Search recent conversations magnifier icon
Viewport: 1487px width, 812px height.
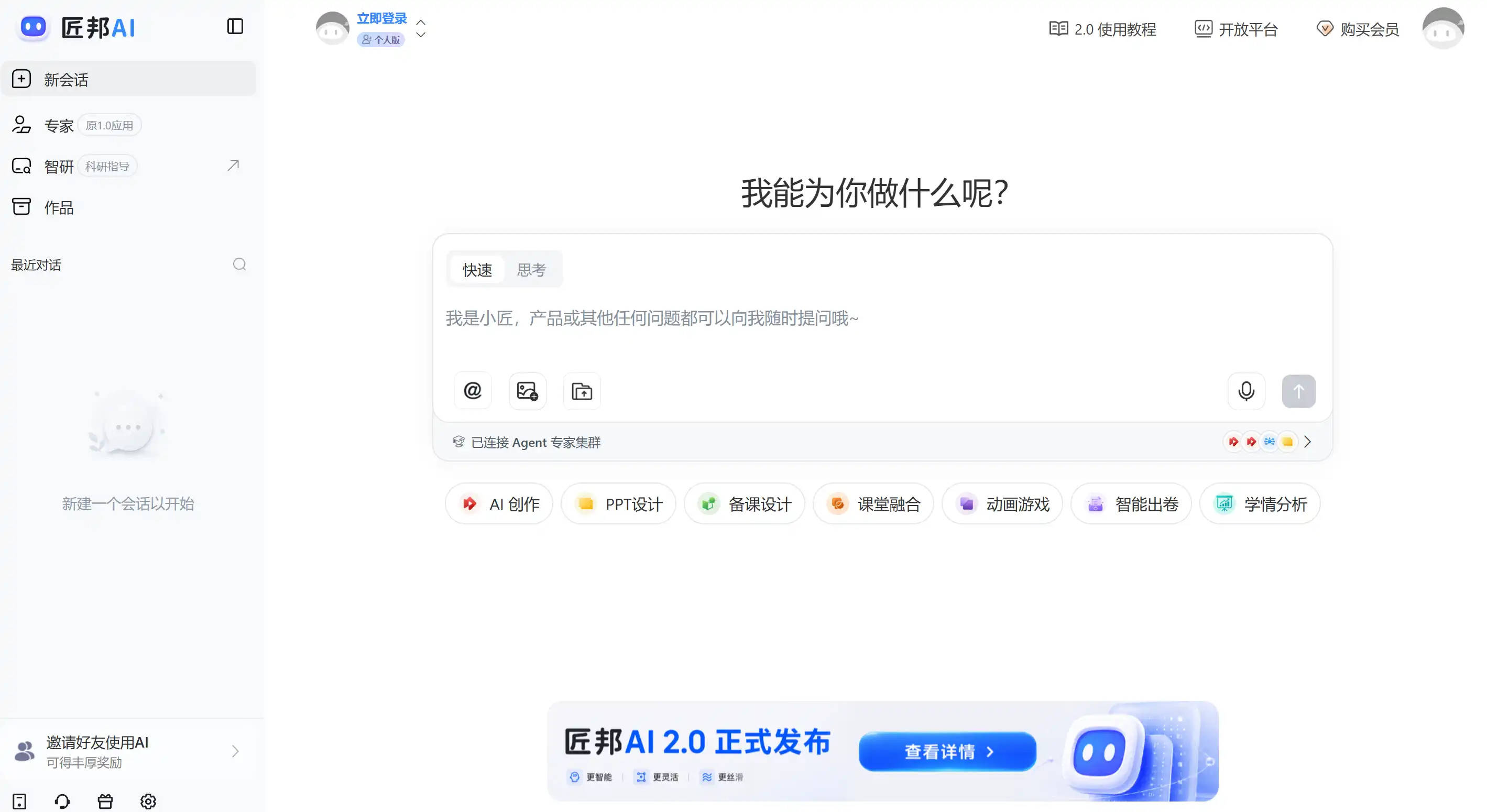pos(239,265)
